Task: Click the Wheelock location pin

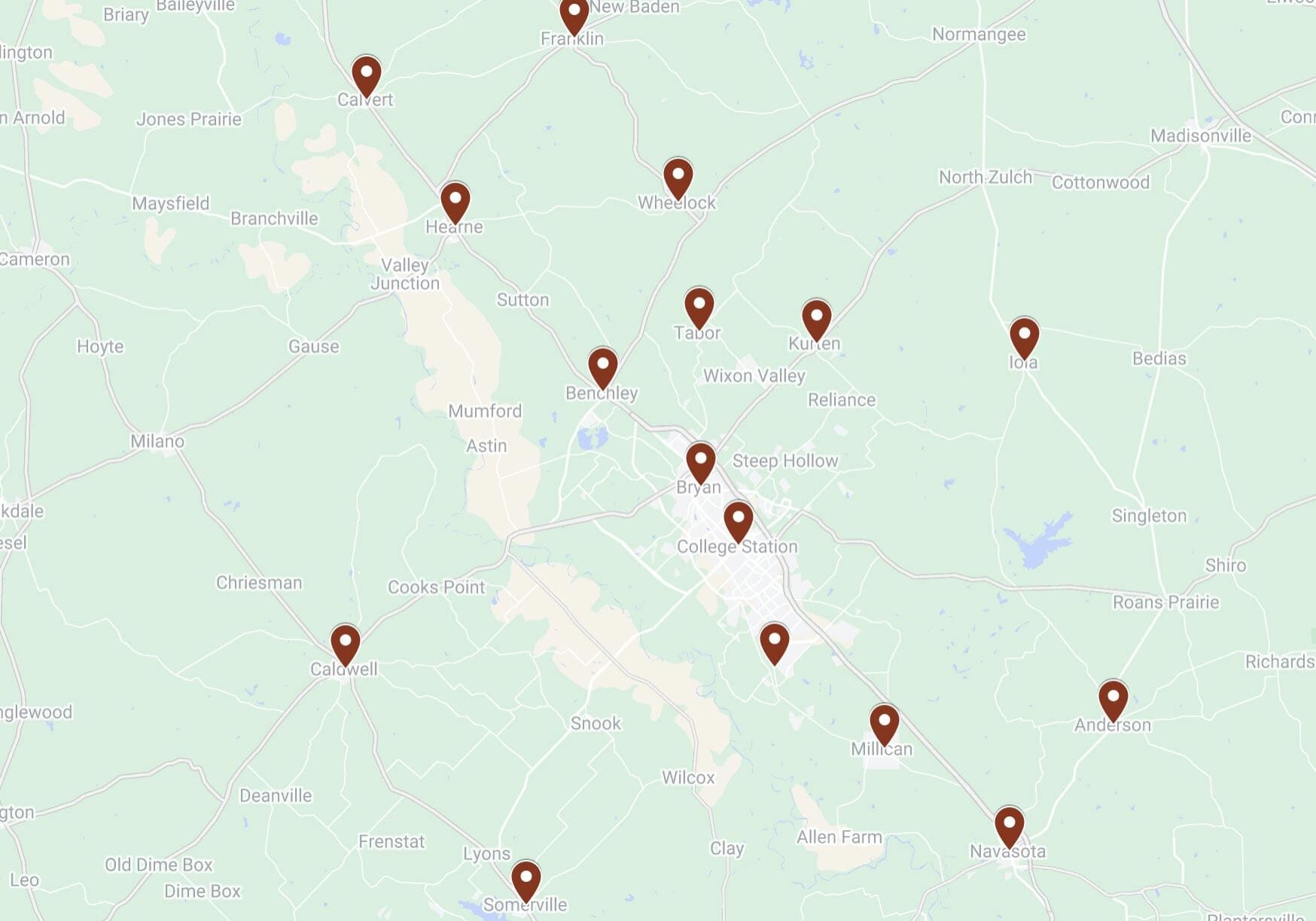Action: pos(678,179)
